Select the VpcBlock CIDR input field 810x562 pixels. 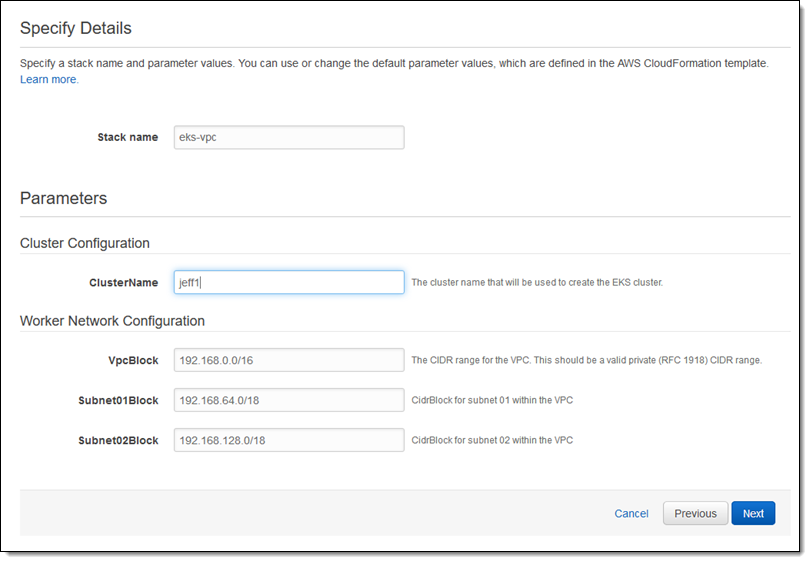[x=289, y=360]
